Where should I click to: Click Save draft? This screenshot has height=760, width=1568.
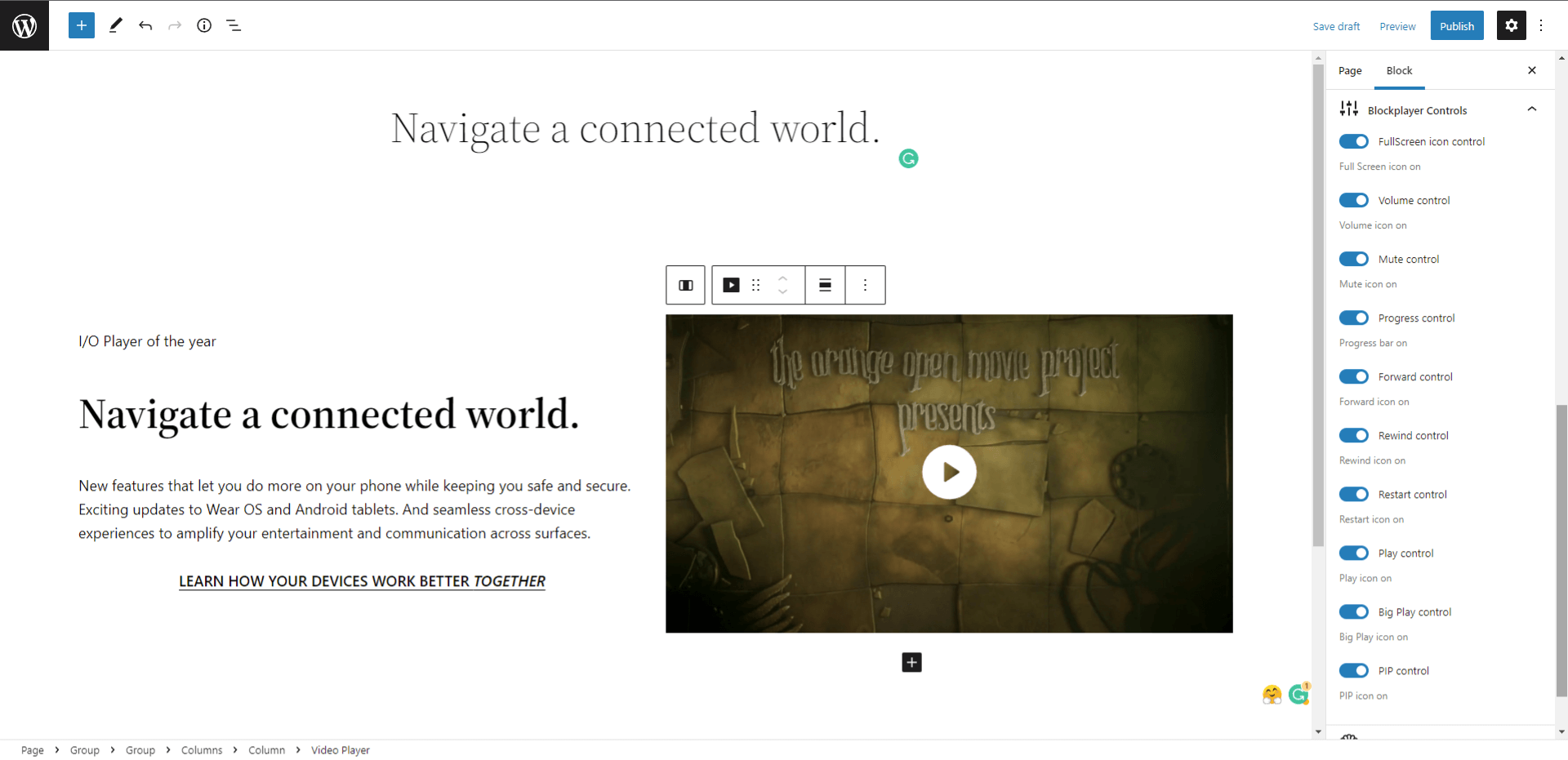point(1336,26)
